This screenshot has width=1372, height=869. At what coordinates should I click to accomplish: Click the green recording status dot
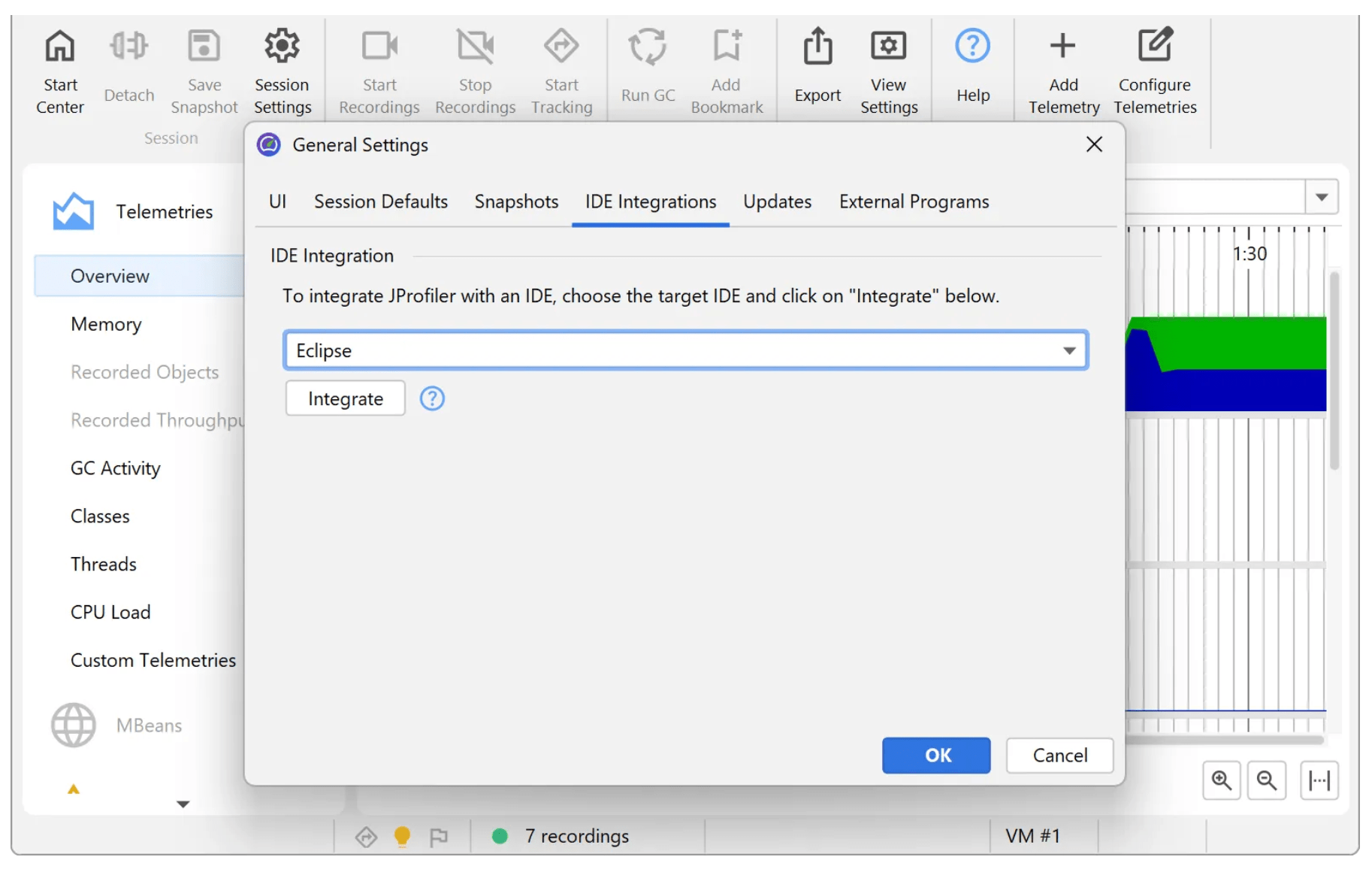[500, 836]
